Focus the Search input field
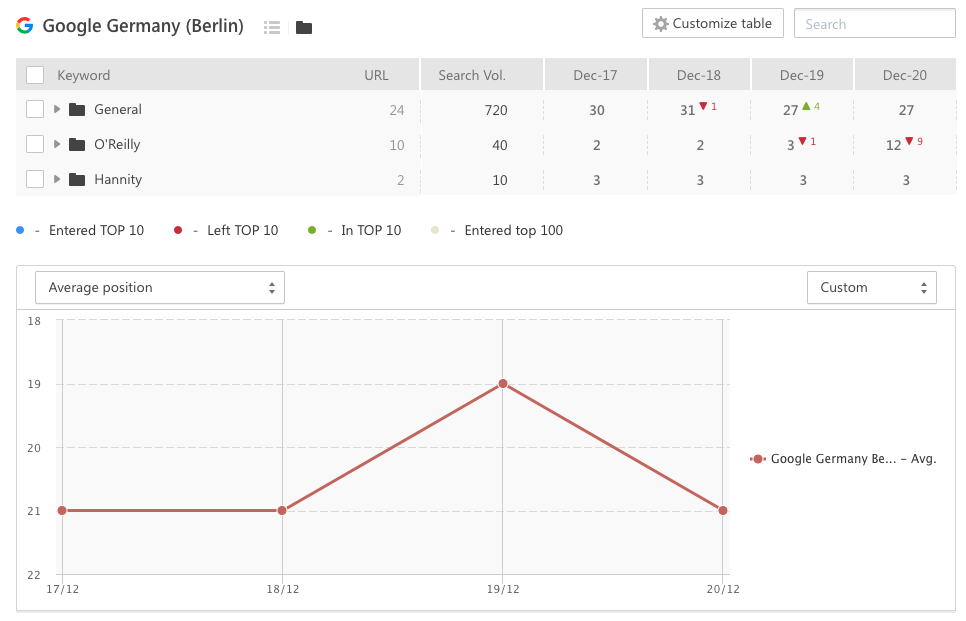The image size is (966, 621). click(875, 23)
